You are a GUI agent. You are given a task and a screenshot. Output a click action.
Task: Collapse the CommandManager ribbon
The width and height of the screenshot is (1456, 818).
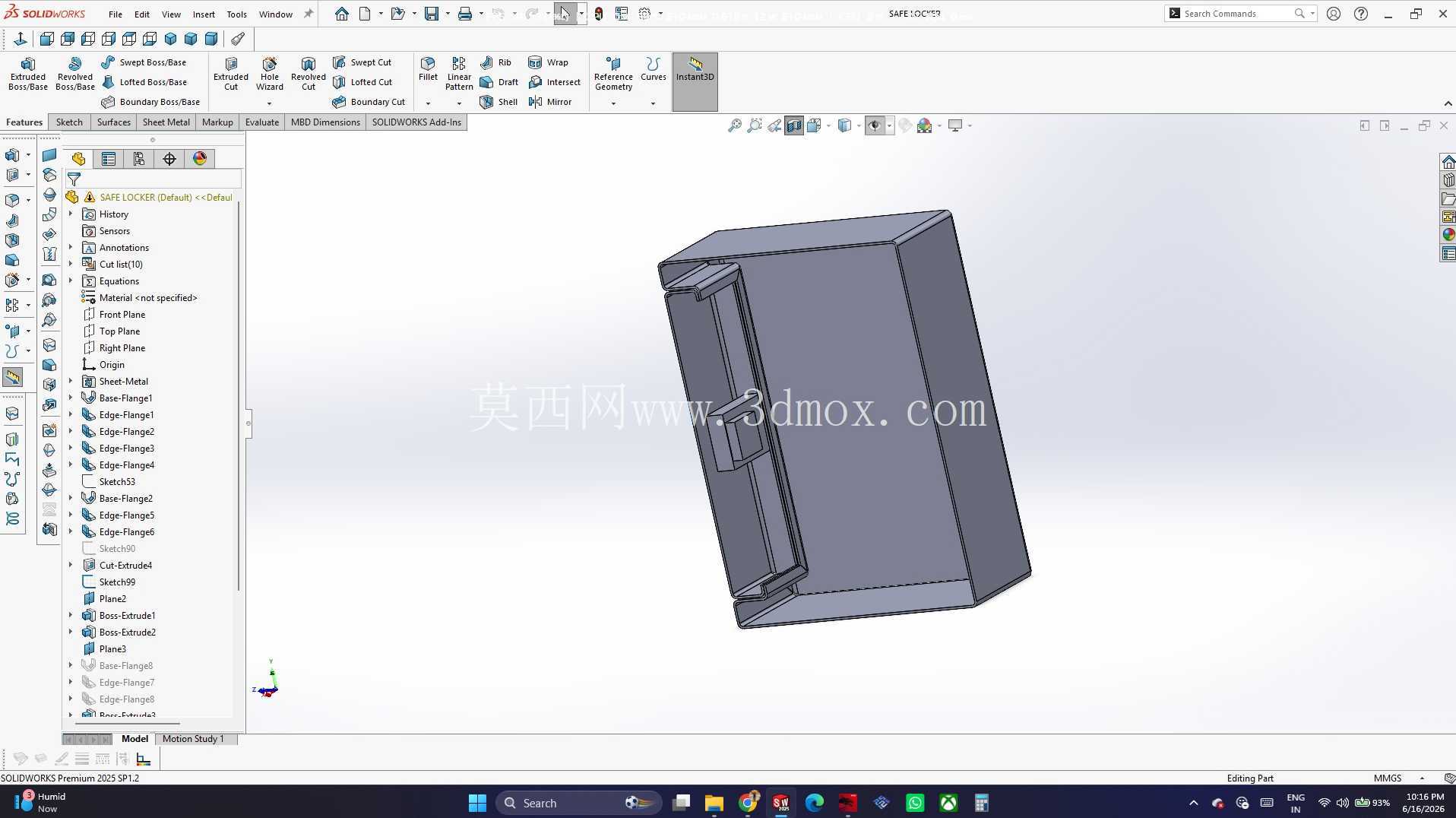click(1448, 103)
